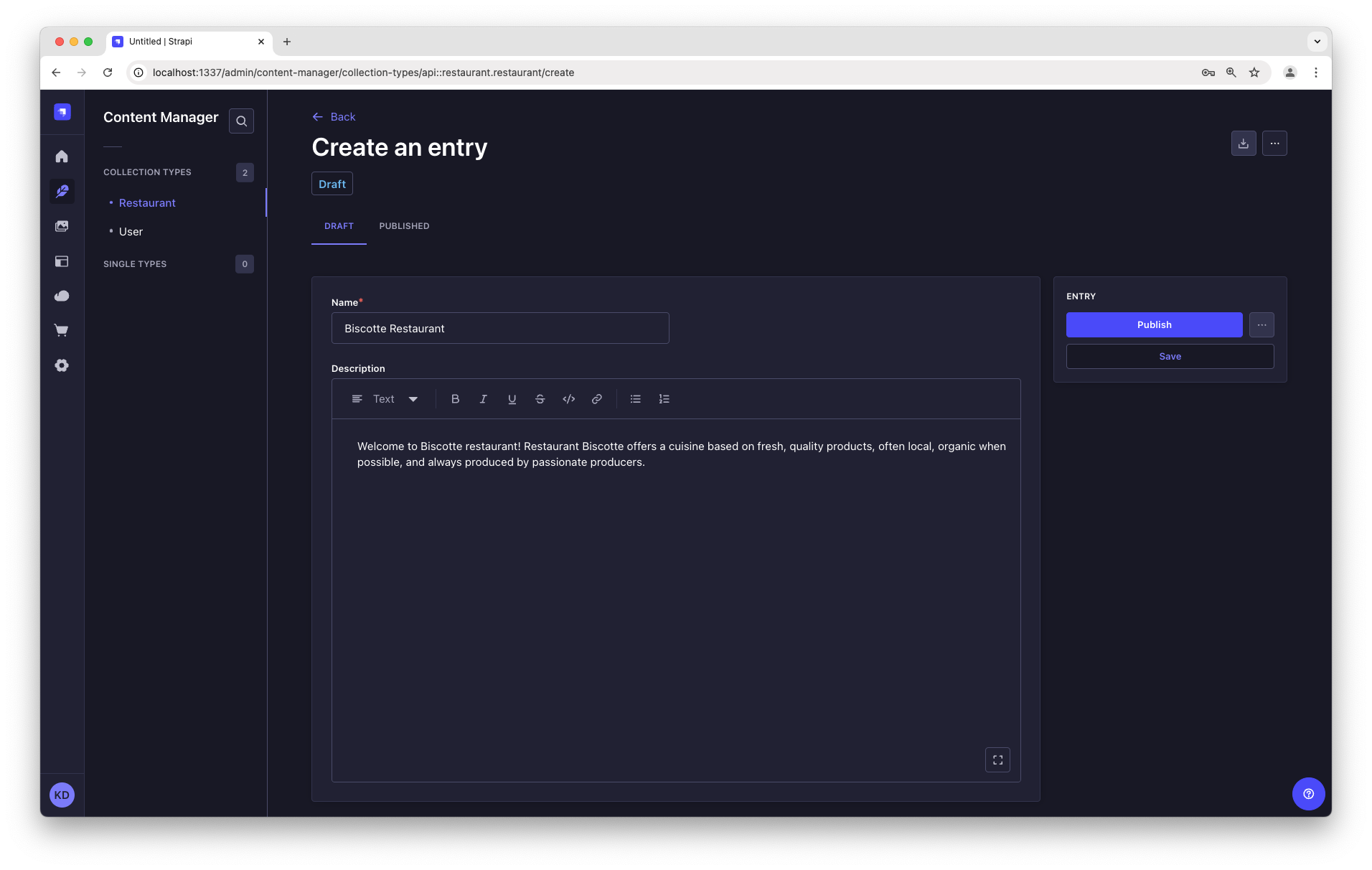
Task: Open the Text style dropdown in the editor
Action: (393, 399)
